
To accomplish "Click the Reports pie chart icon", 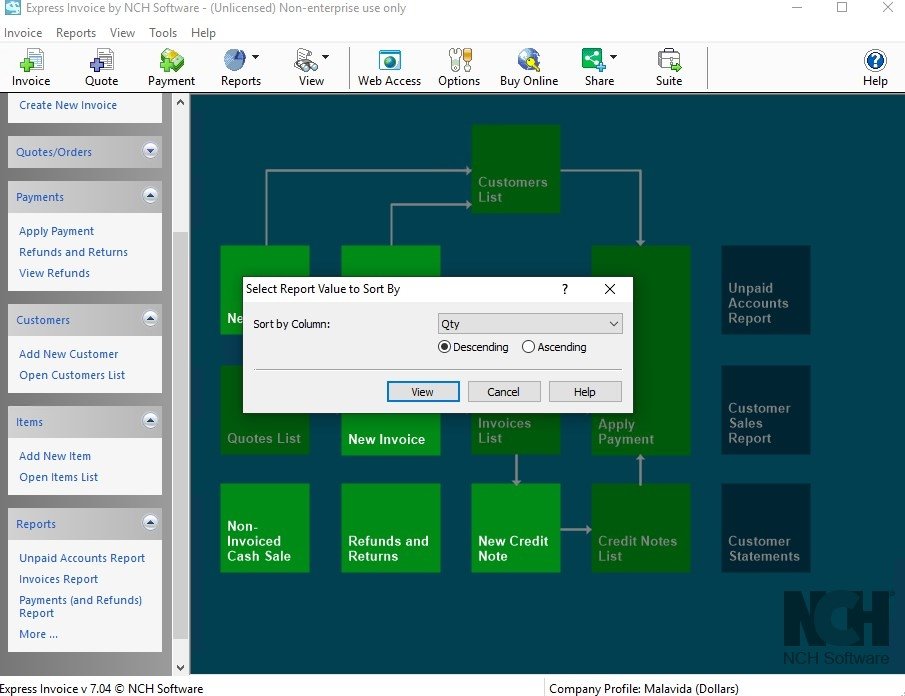I will coord(235,60).
